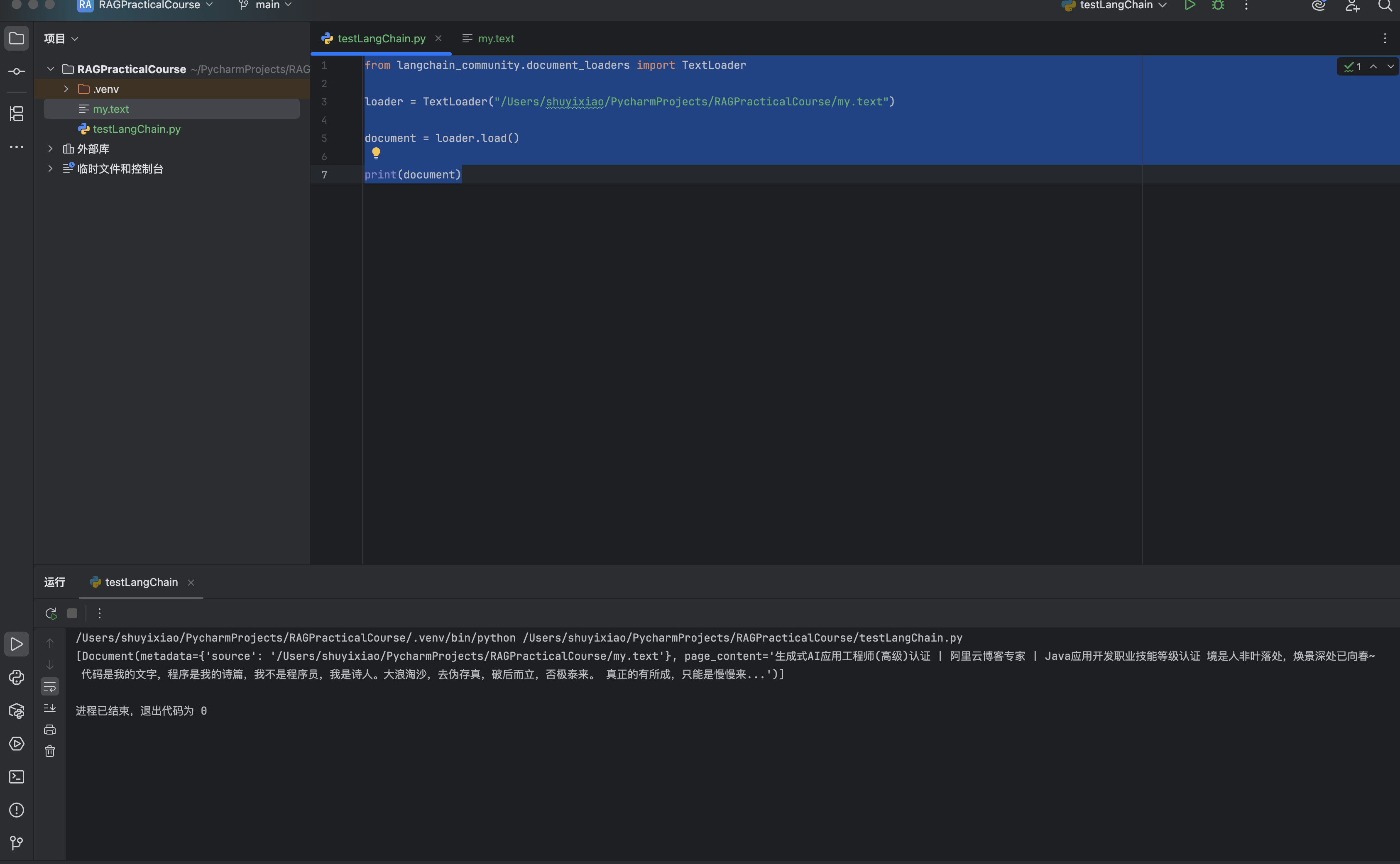Open the Commit tool window
1400x864 pixels.
pyautogui.click(x=17, y=71)
